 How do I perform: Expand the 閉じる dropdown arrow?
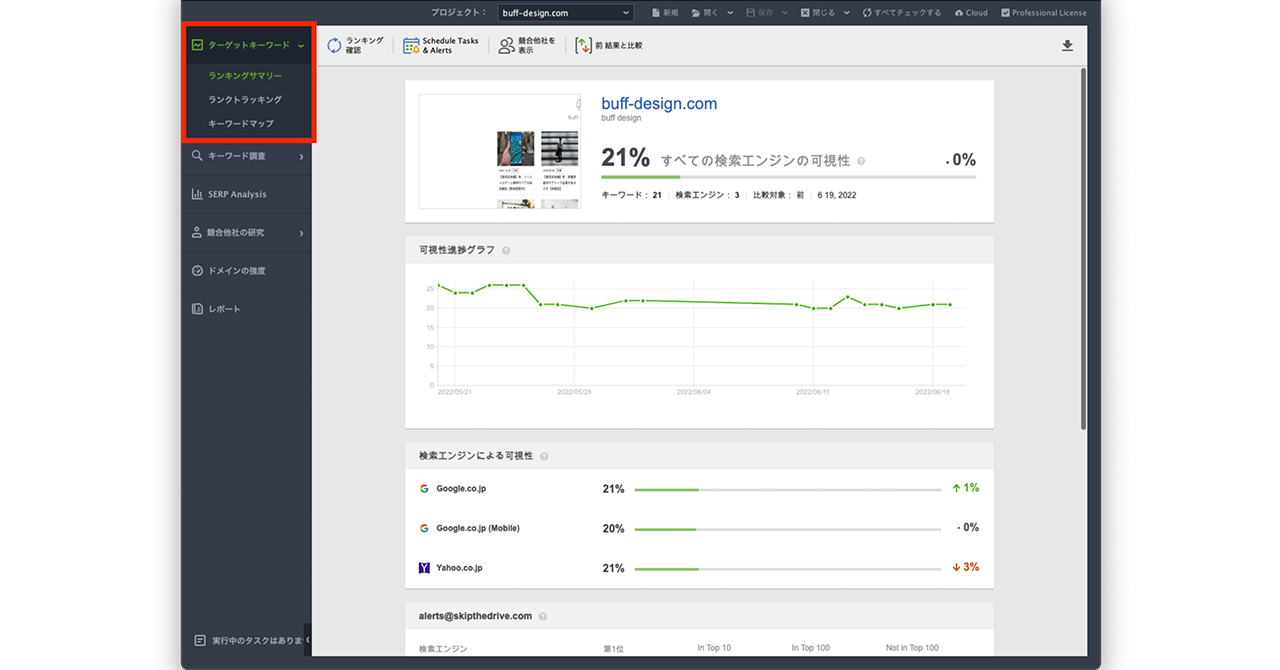click(x=846, y=13)
